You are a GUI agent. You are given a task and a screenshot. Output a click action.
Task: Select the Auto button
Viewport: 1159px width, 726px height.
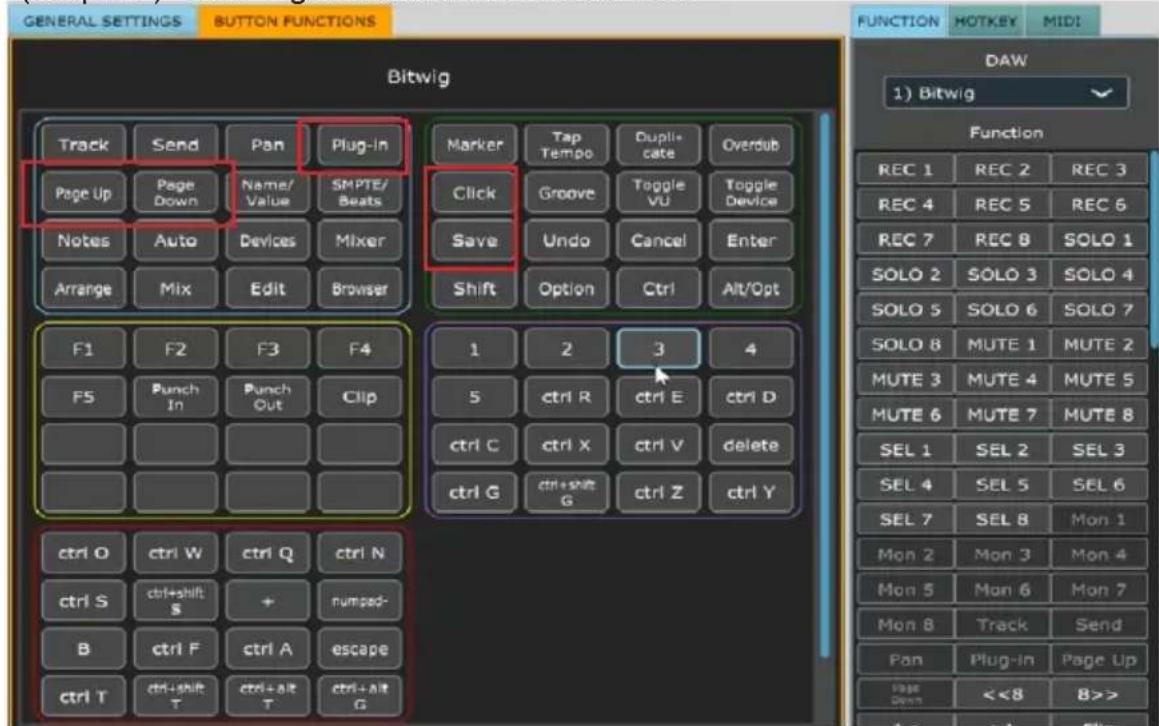[x=175, y=241]
